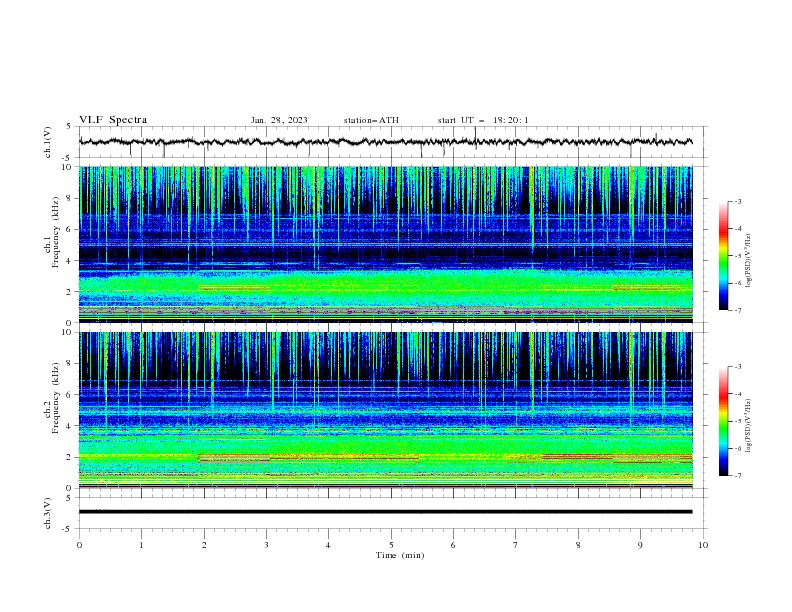Click the upper color bar log(PSD) label
This screenshot has height=612, width=792.
(749, 261)
